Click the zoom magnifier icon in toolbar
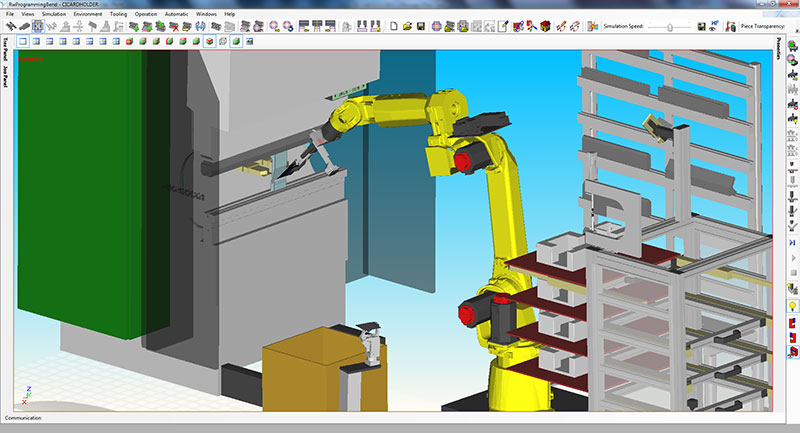The height and width of the screenshot is (433, 800). tap(274, 27)
